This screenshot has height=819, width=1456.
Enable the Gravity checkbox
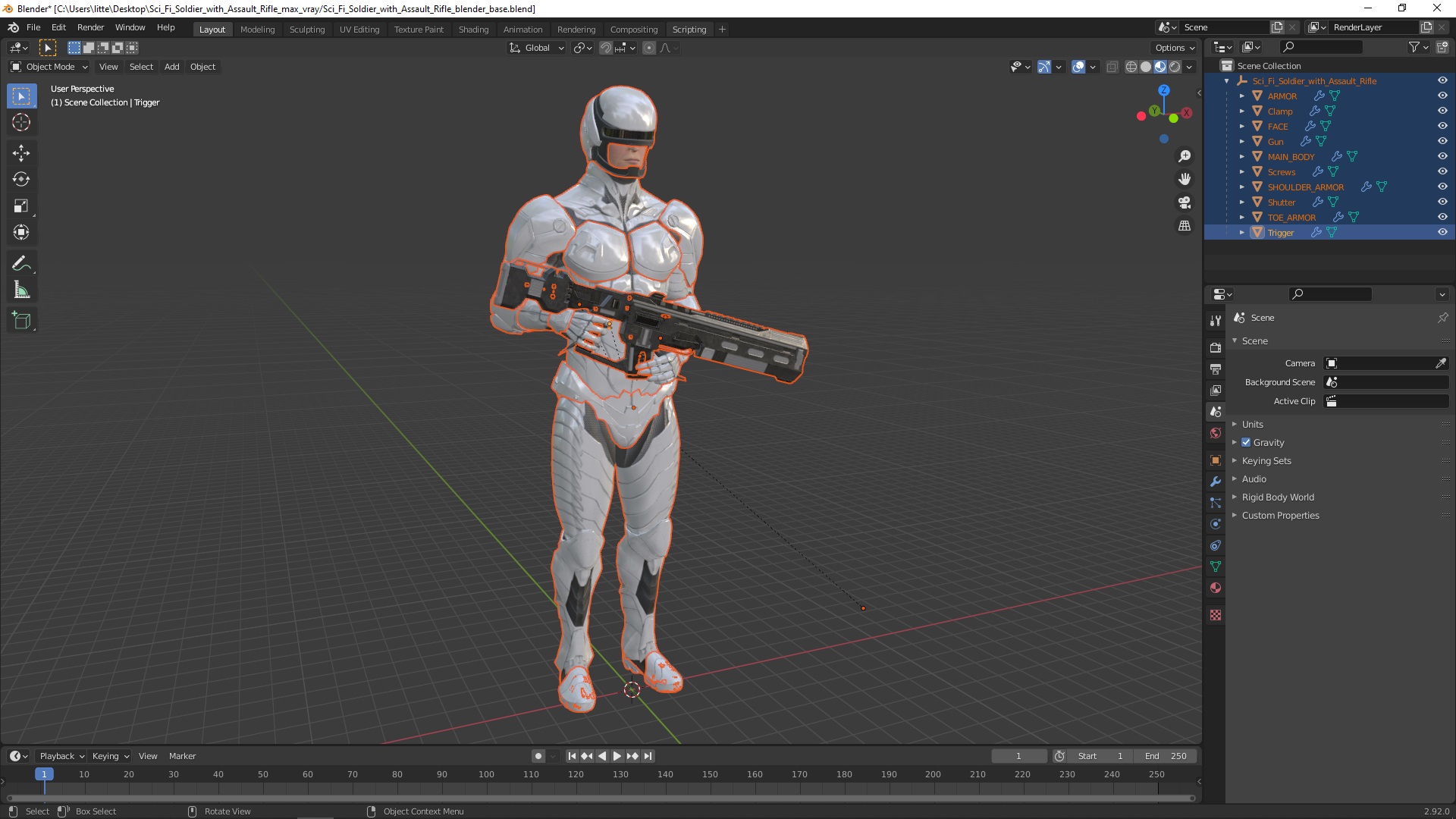tap(1246, 442)
